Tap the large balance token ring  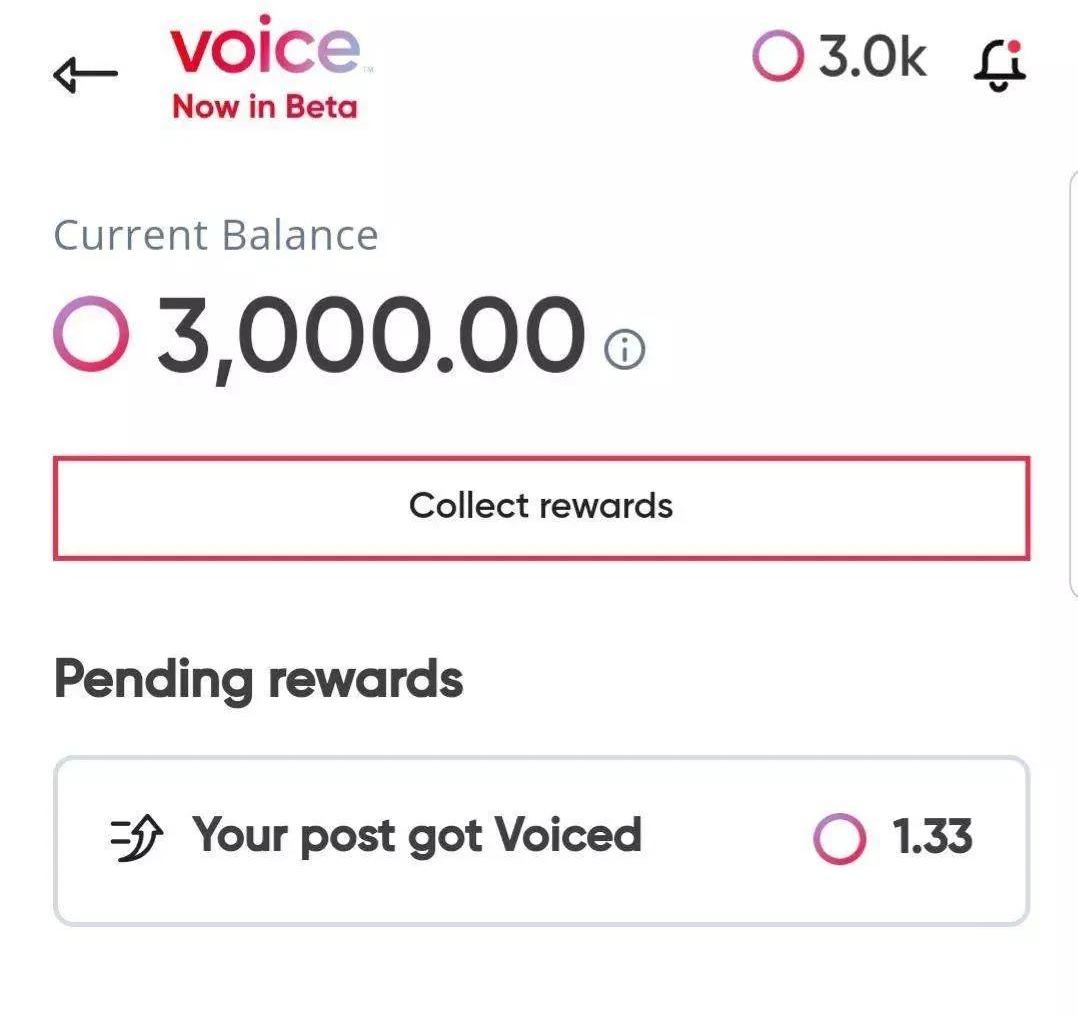[x=91, y=335]
